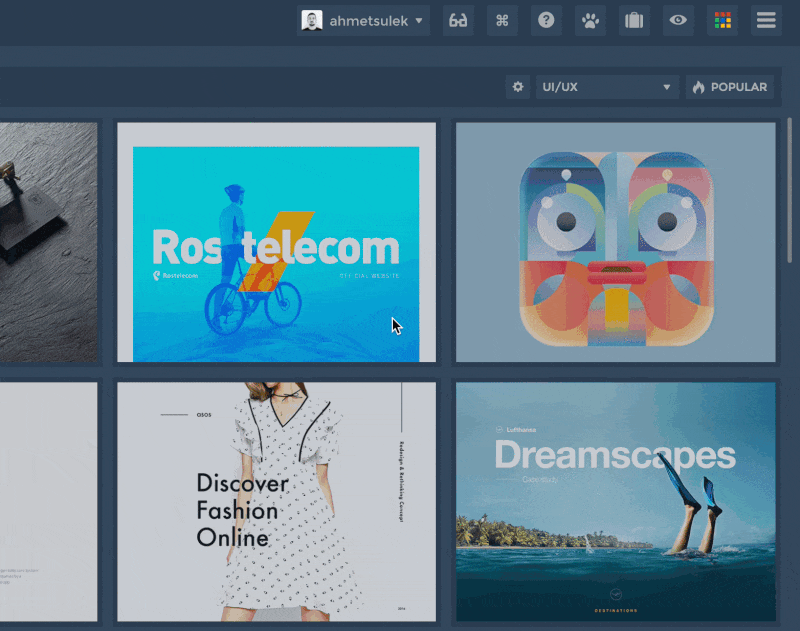Open the Rostelecom project thumbnail
The image size is (800, 631).
click(x=277, y=242)
